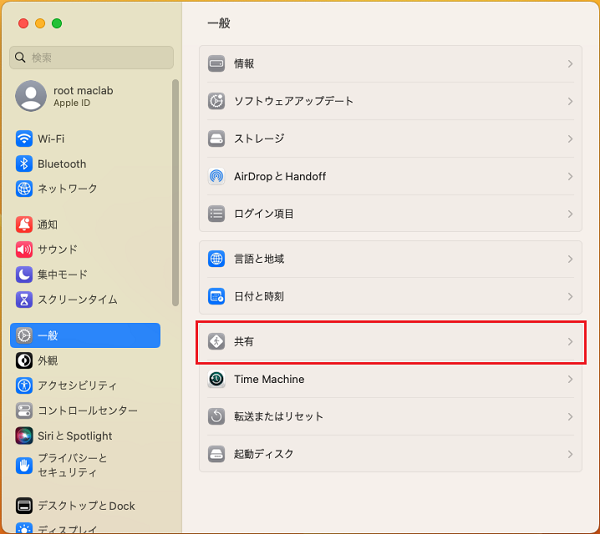Expand Time Machine row chevron
Screen dimensions: 600x534
point(570,379)
